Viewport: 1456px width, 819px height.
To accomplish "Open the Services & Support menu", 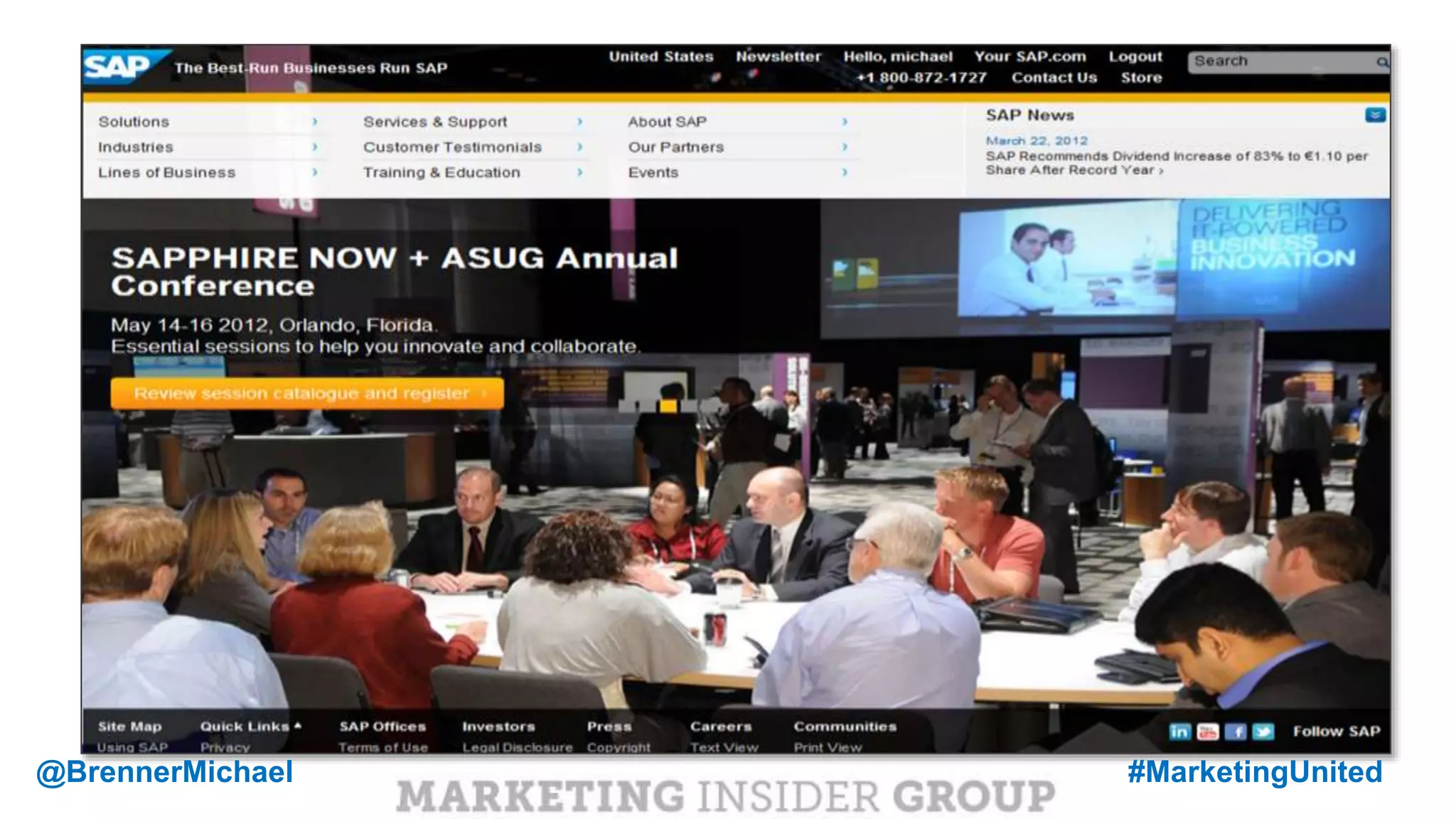I will [435, 122].
